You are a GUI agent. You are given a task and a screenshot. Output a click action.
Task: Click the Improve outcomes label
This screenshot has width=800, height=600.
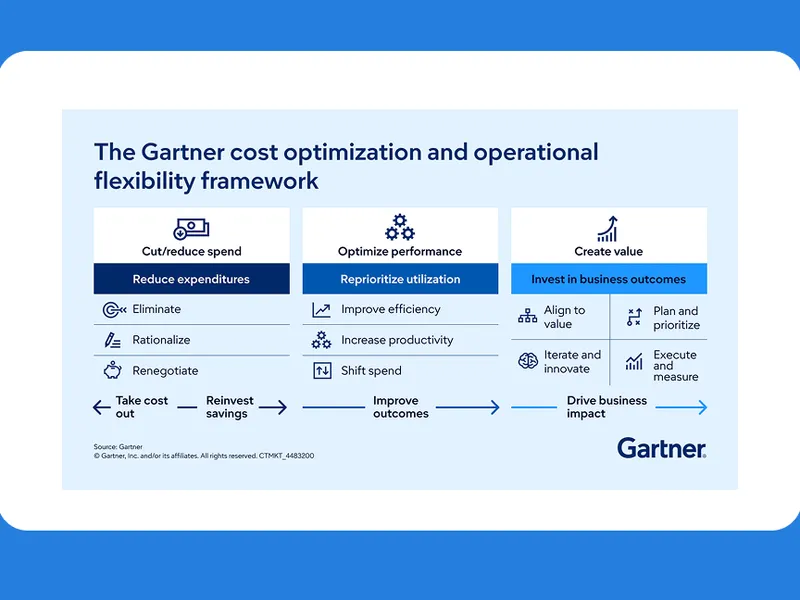[x=401, y=407]
